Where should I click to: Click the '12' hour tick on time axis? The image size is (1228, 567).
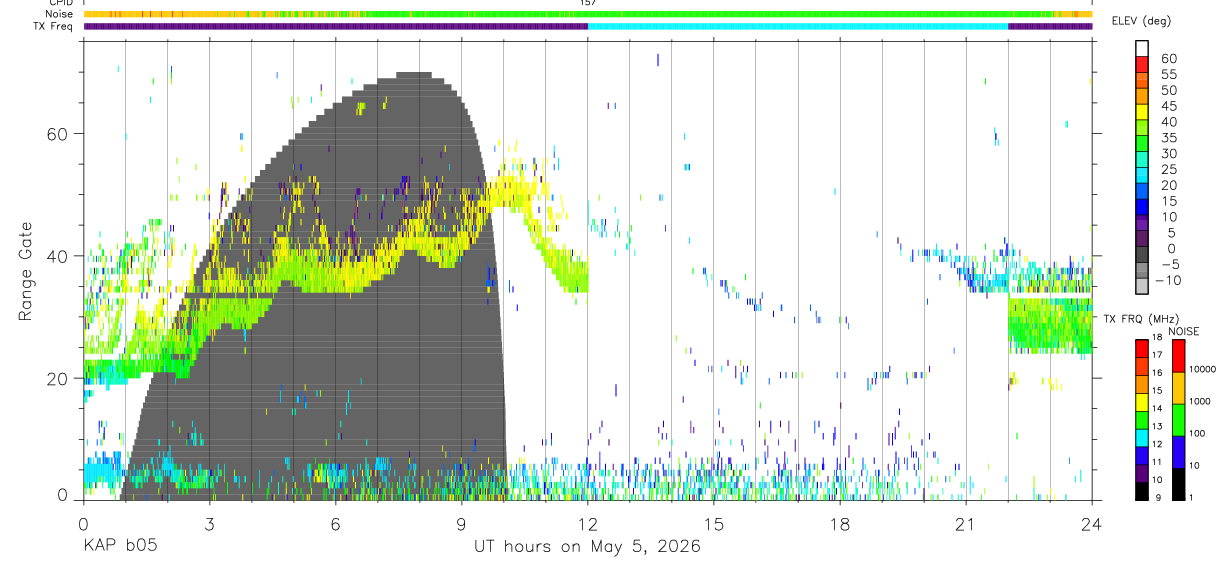click(x=587, y=524)
